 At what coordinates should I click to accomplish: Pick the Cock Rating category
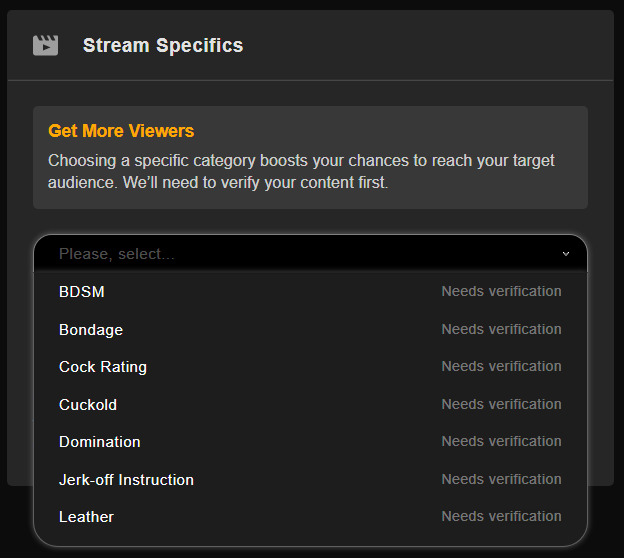(103, 367)
